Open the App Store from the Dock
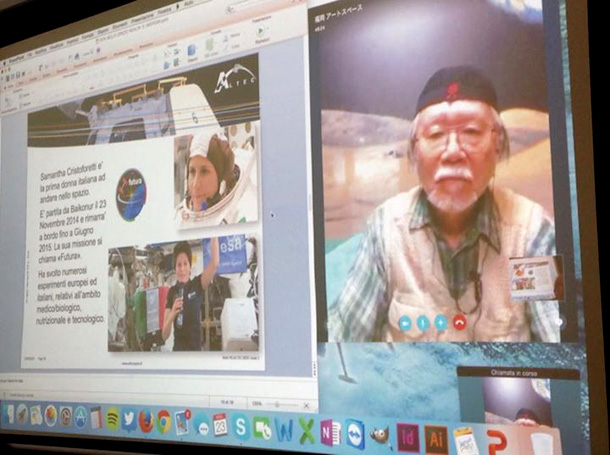This screenshot has height=455, width=610. point(81,417)
